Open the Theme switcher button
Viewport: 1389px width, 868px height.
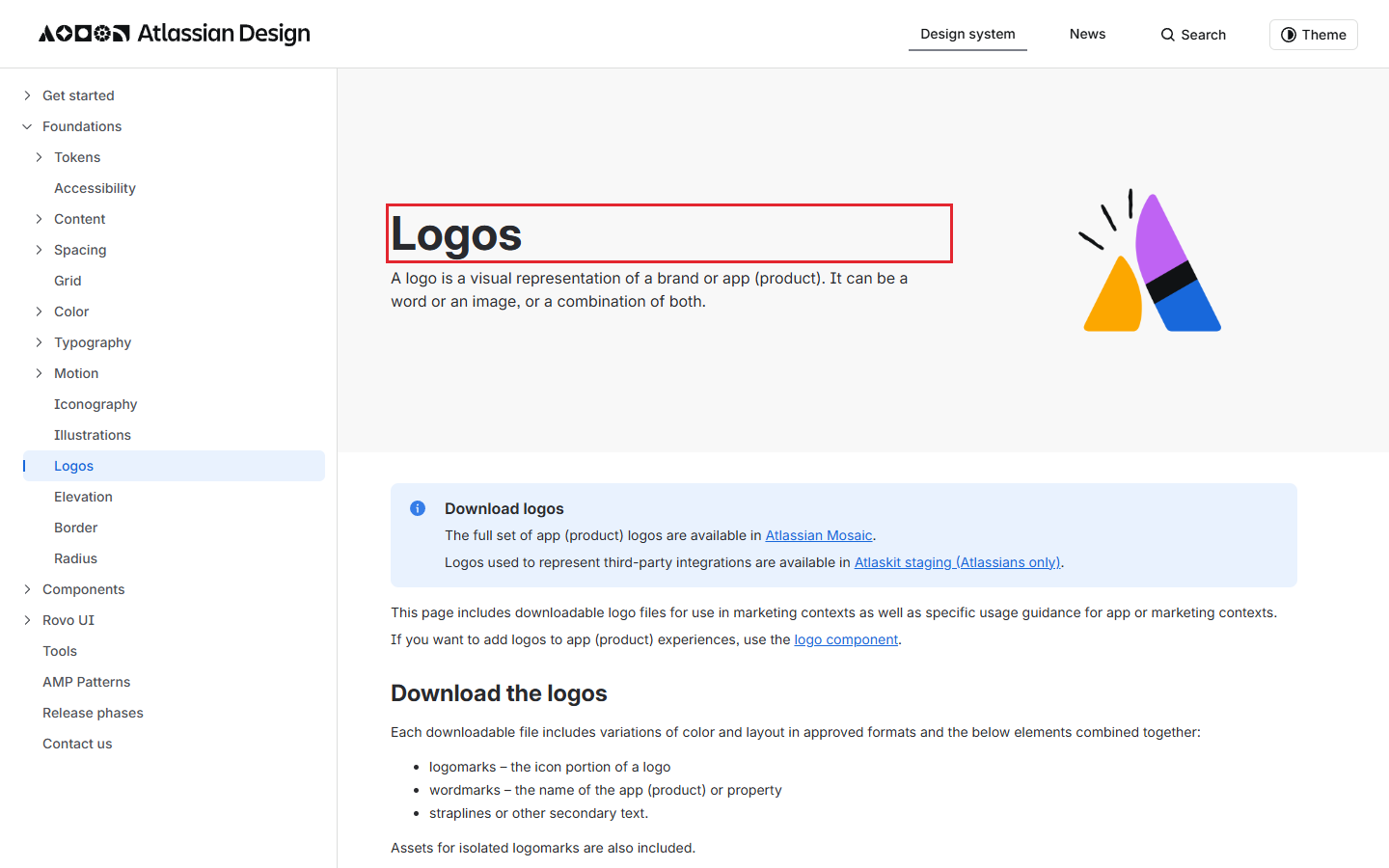point(1313,35)
